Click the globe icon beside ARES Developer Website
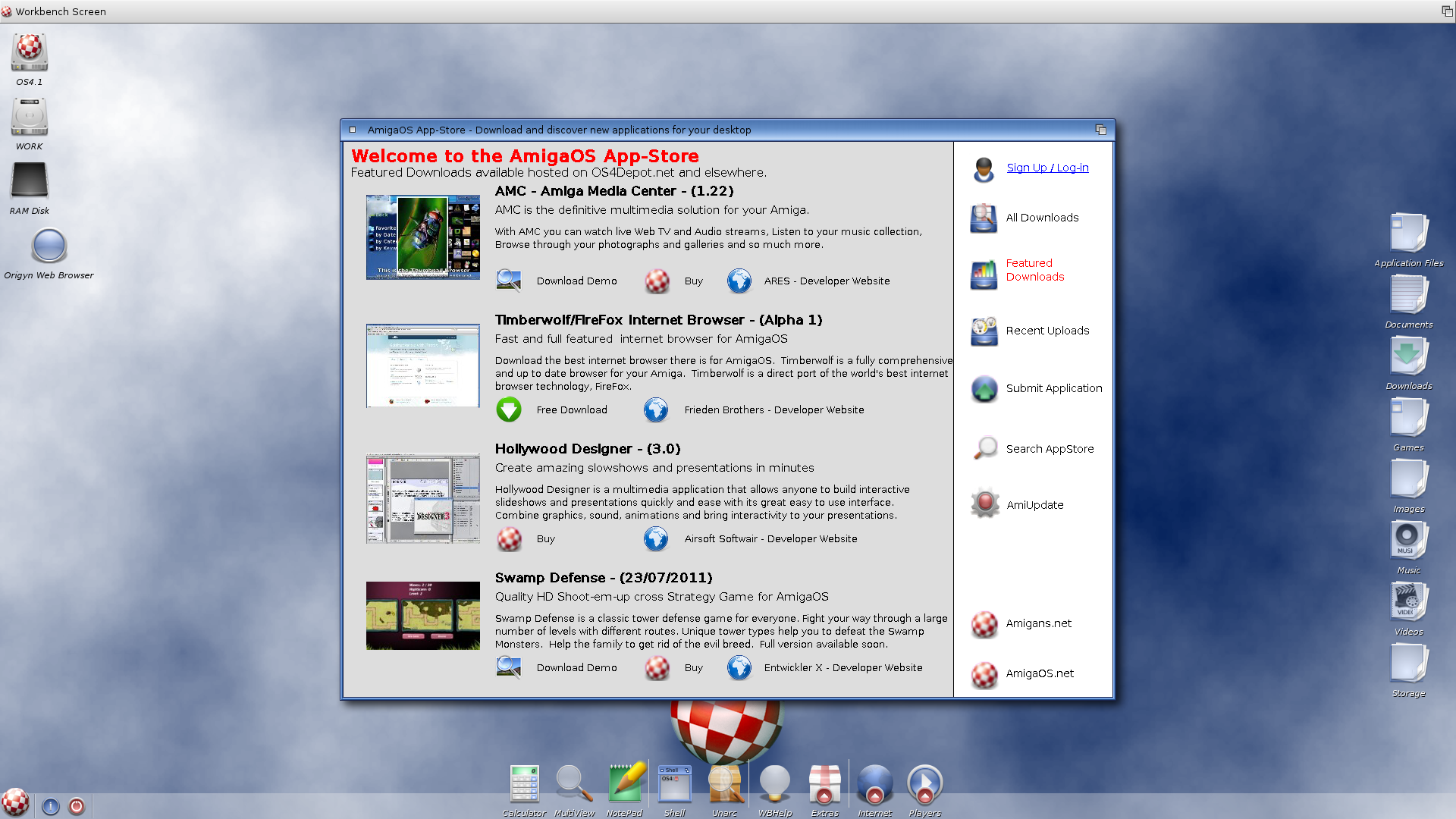The height and width of the screenshot is (819, 1456). [x=739, y=281]
